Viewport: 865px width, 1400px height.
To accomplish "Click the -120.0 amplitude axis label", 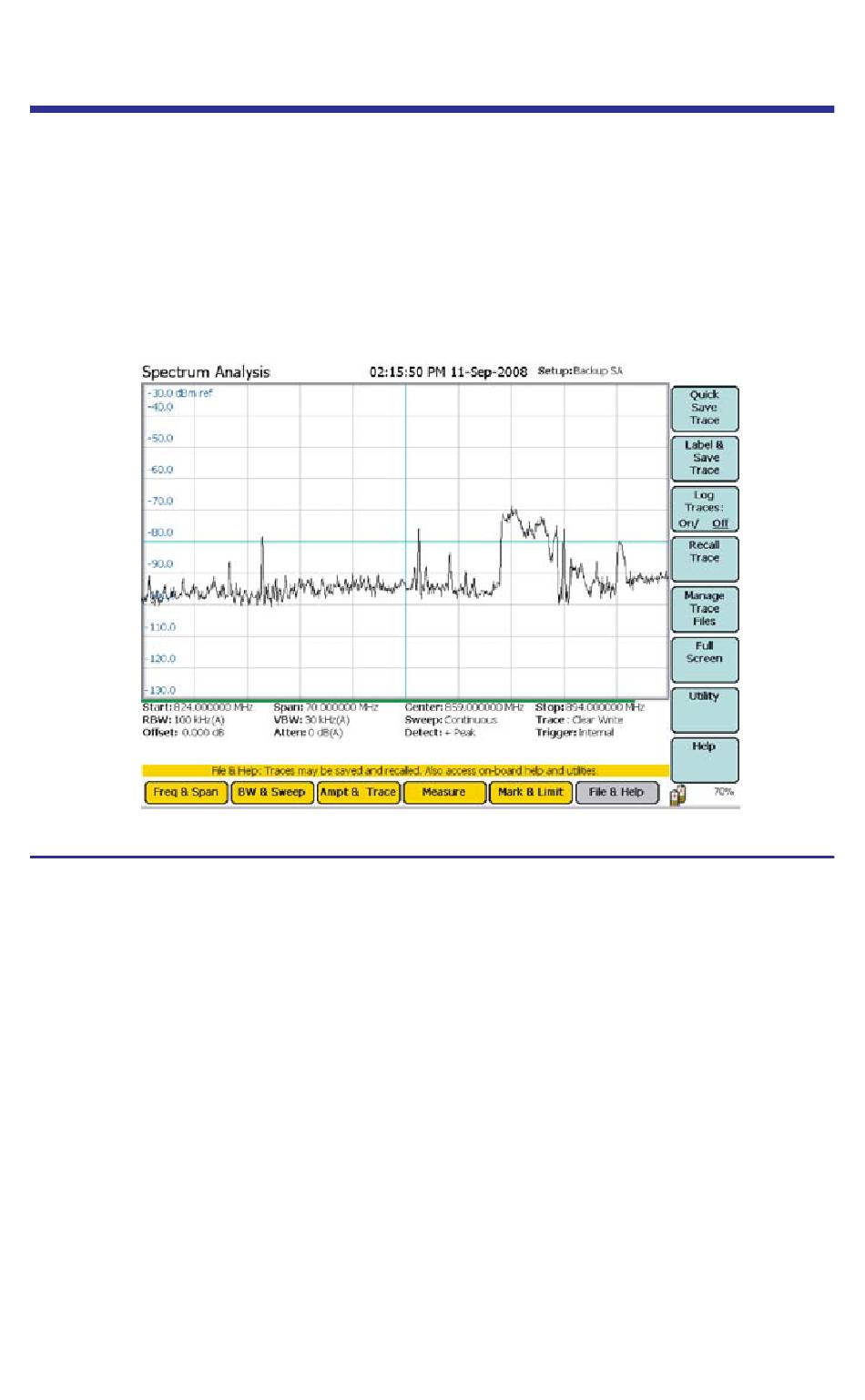I will pos(161,659).
